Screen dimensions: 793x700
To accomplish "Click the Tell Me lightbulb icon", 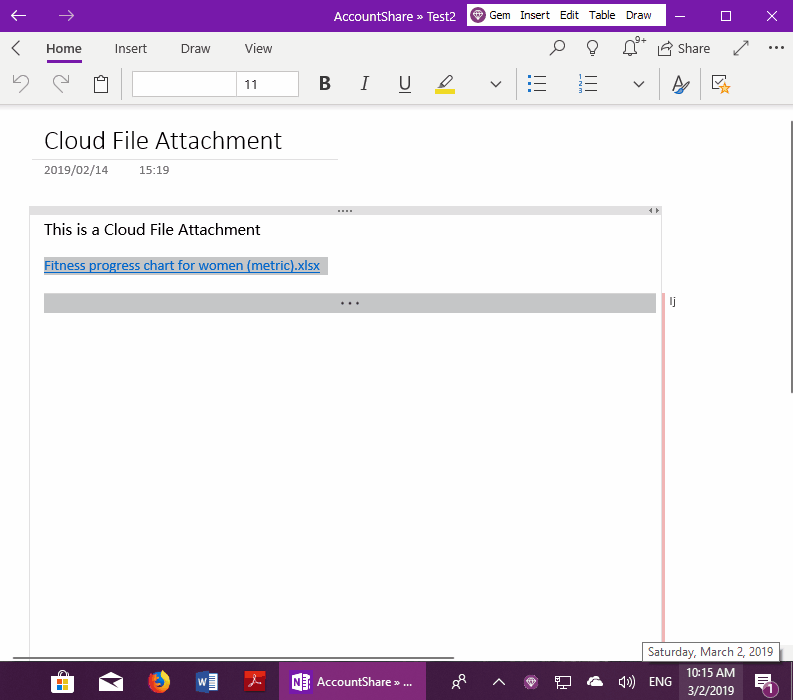I will (592, 48).
